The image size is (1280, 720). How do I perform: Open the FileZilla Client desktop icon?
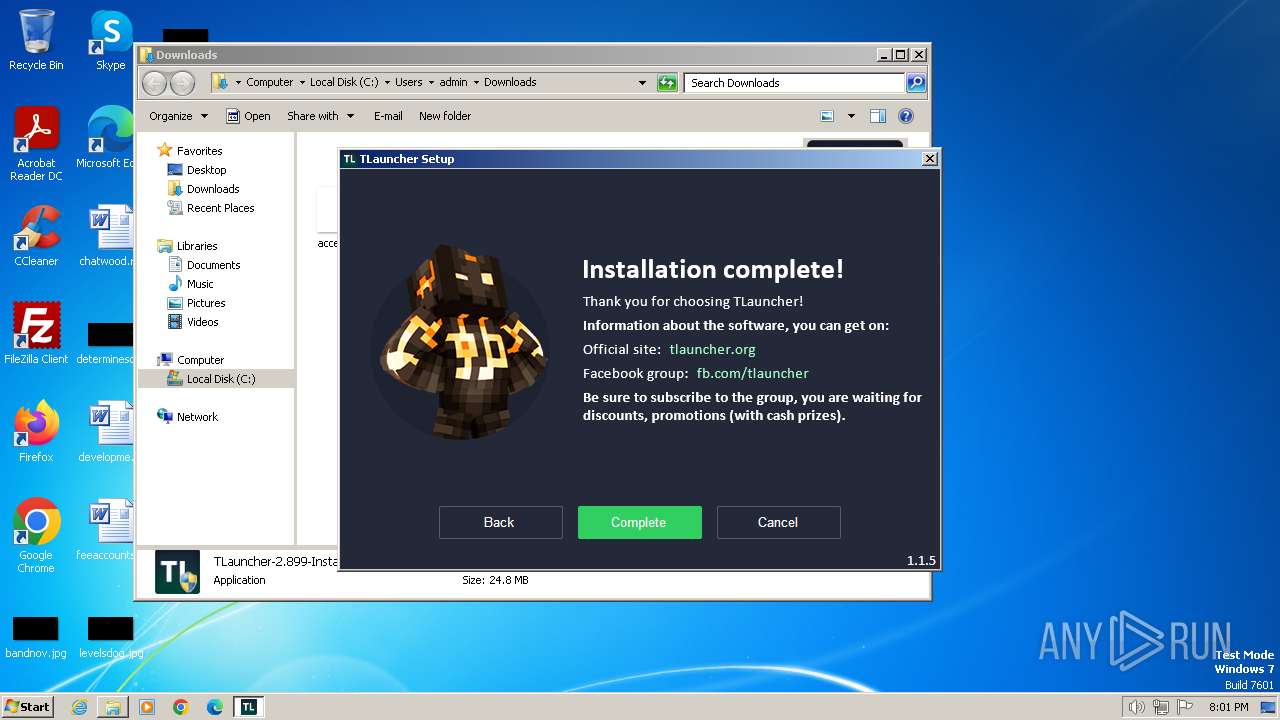36,333
